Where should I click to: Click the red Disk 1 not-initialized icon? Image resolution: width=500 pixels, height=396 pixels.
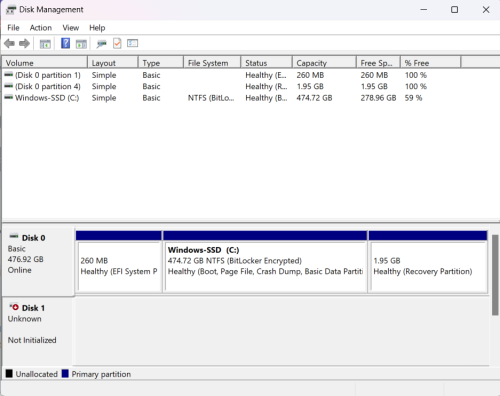[14, 307]
